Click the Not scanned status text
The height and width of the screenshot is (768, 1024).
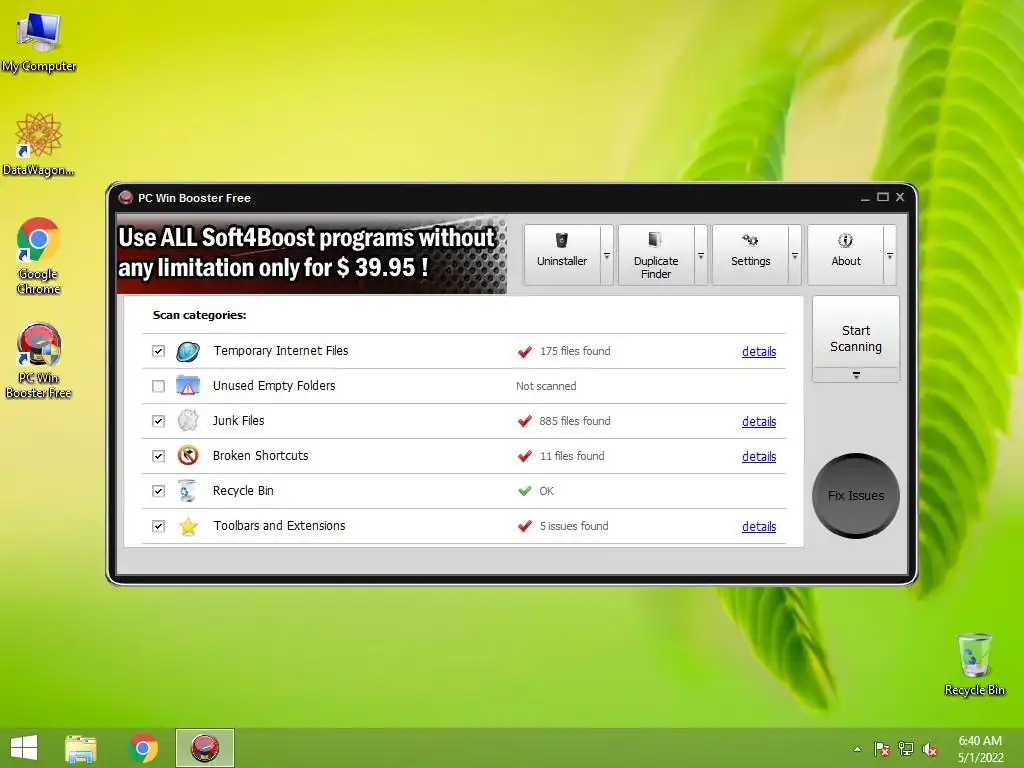[x=546, y=386]
